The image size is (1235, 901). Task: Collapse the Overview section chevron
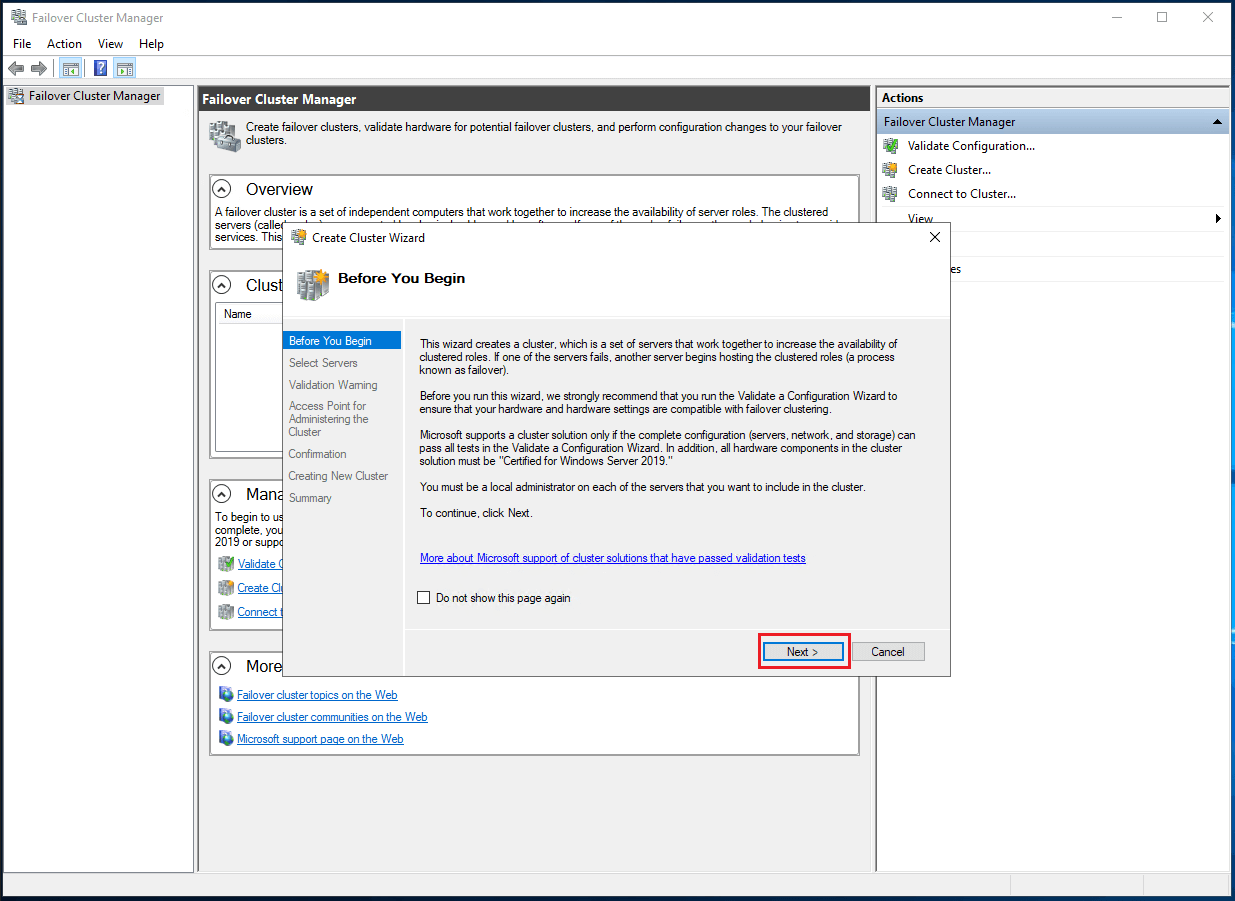[224, 189]
